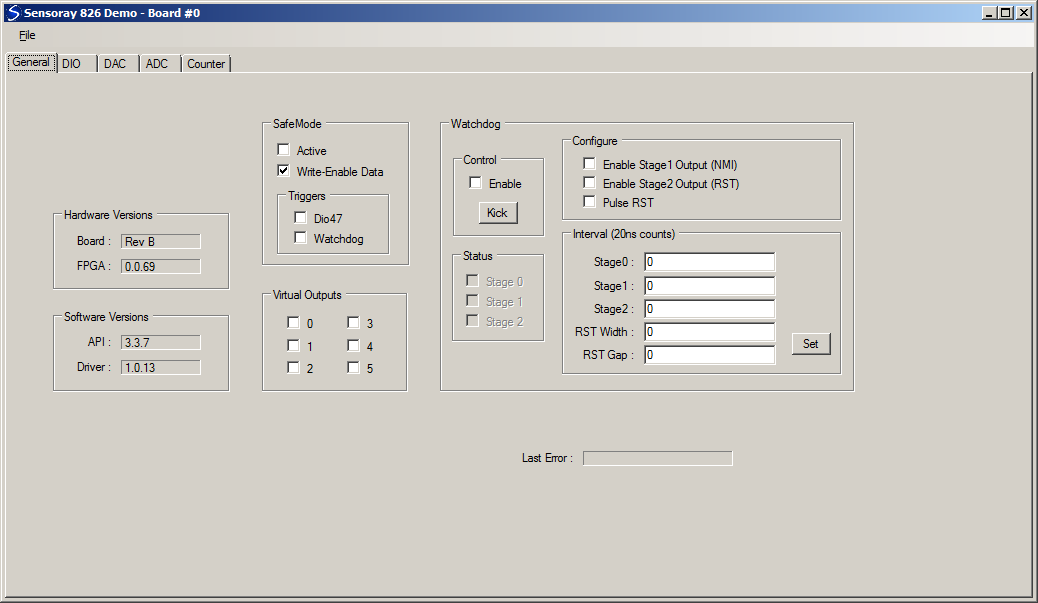Switch to the DIO tab
The height and width of the screenshot is (603, 1038).
point(71,64)
